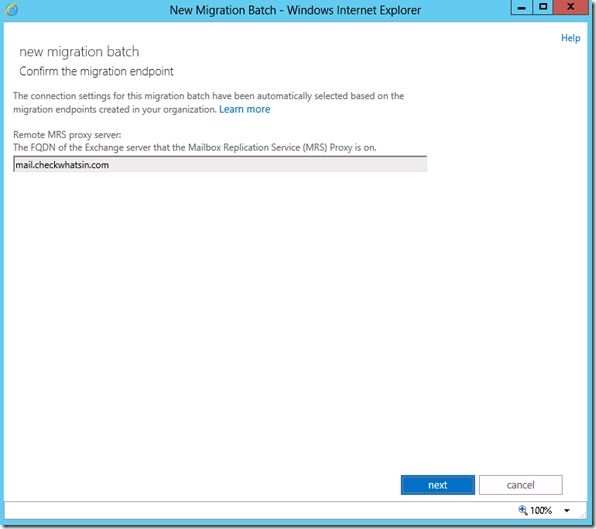Focus the mail.checkwhatsin.com server field
Image resolution: width=596 pixels, height=529 pixels.
(220, 164)
